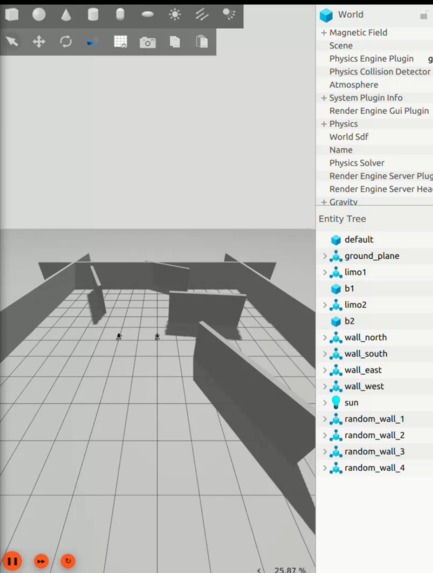
Task: Click the Physics Solver row
Action: [x=375, y=163]
